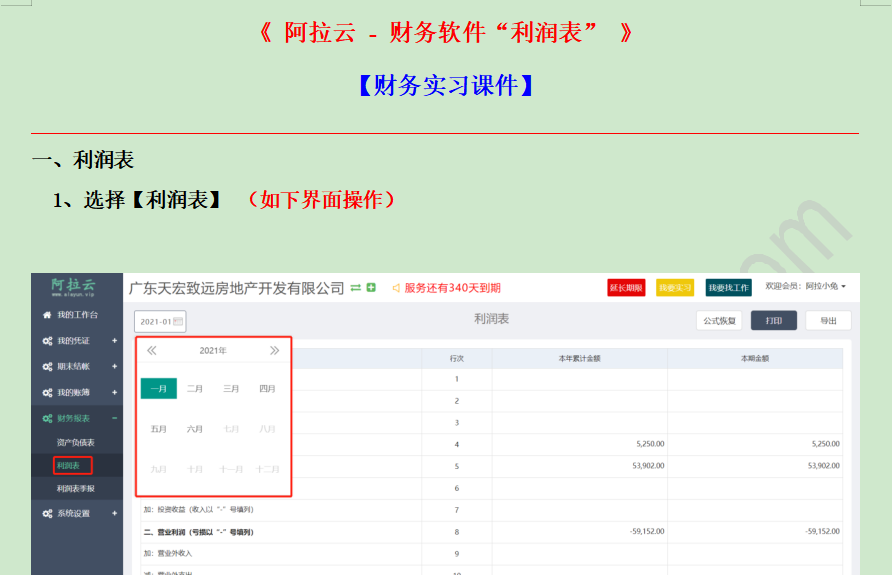Expand 我的账簿 with plus sign
This screenshot has width=892, height=575.
[114, 392]
